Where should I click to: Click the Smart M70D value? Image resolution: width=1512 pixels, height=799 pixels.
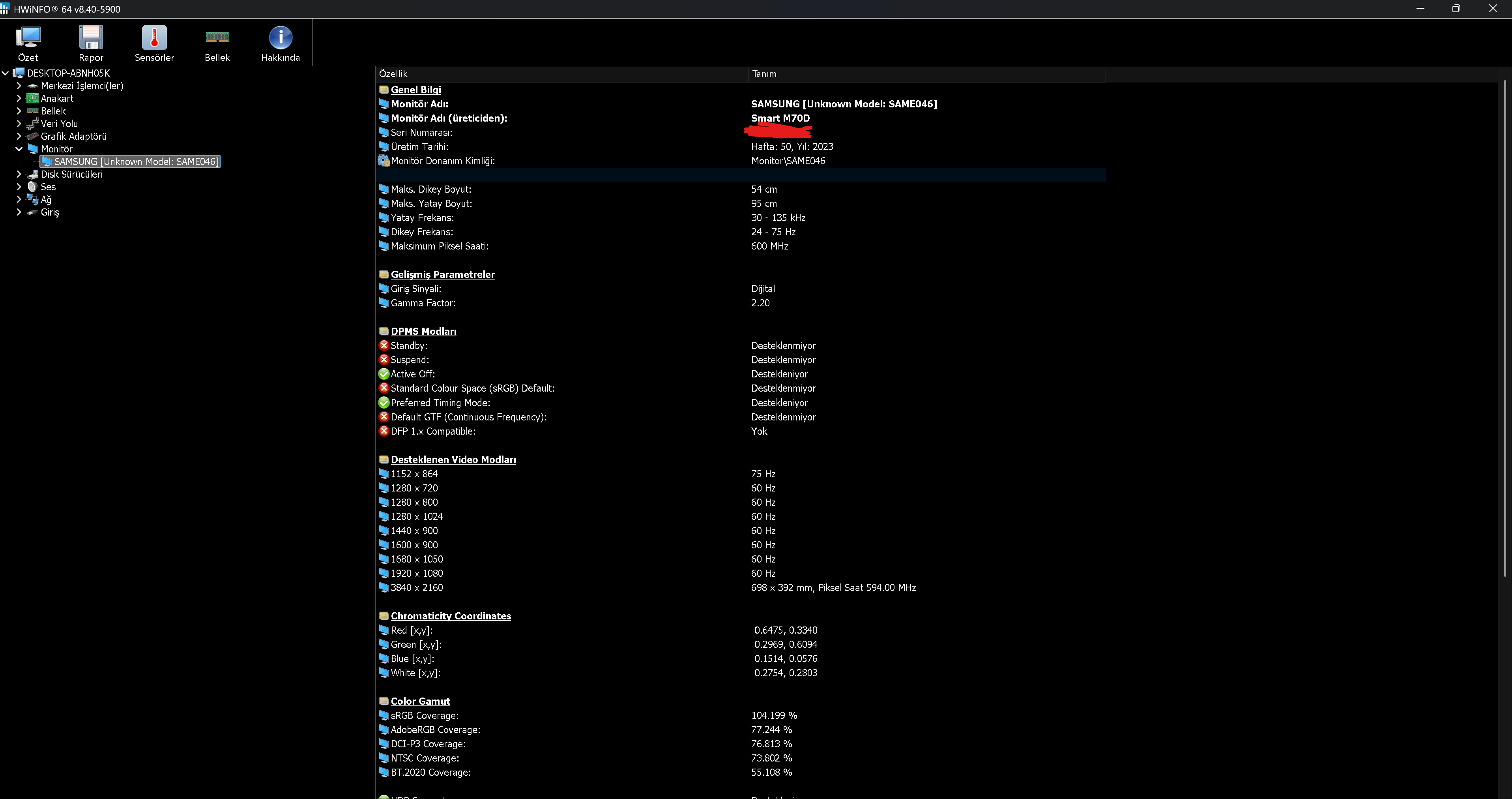[x=780, y=118]
